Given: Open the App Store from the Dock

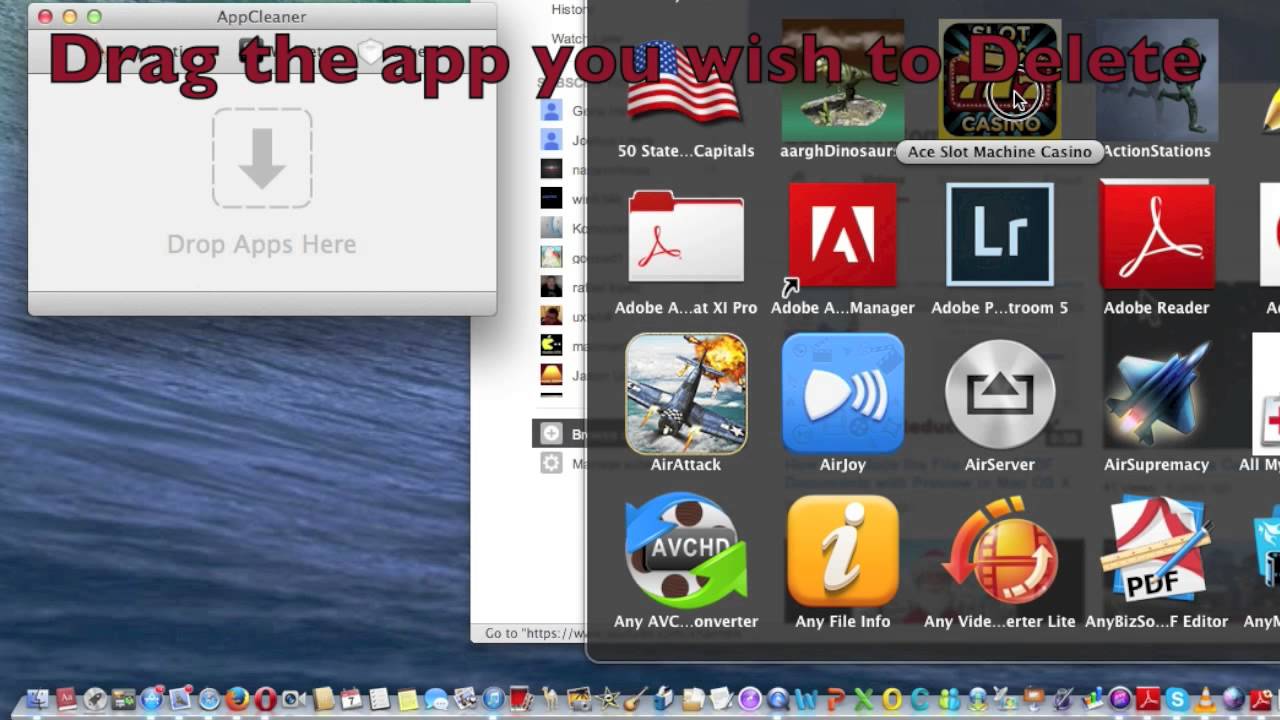Looking at the screenshot, I should 151,699.
